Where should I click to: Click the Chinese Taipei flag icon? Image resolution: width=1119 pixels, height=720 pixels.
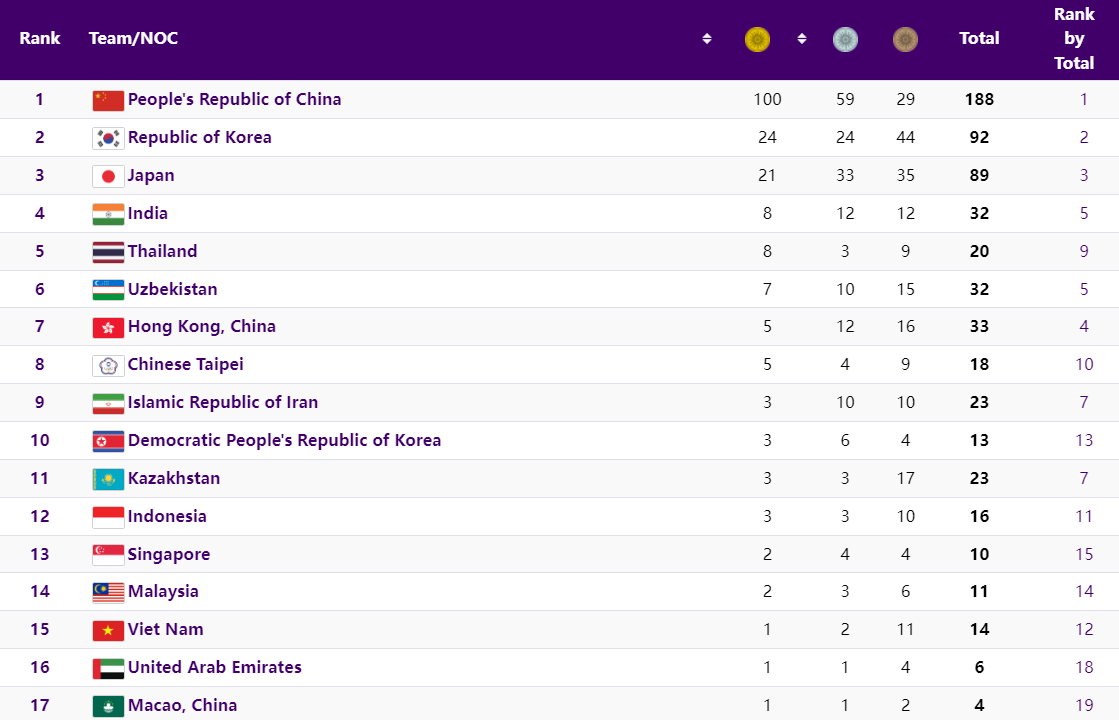point(108,366)
